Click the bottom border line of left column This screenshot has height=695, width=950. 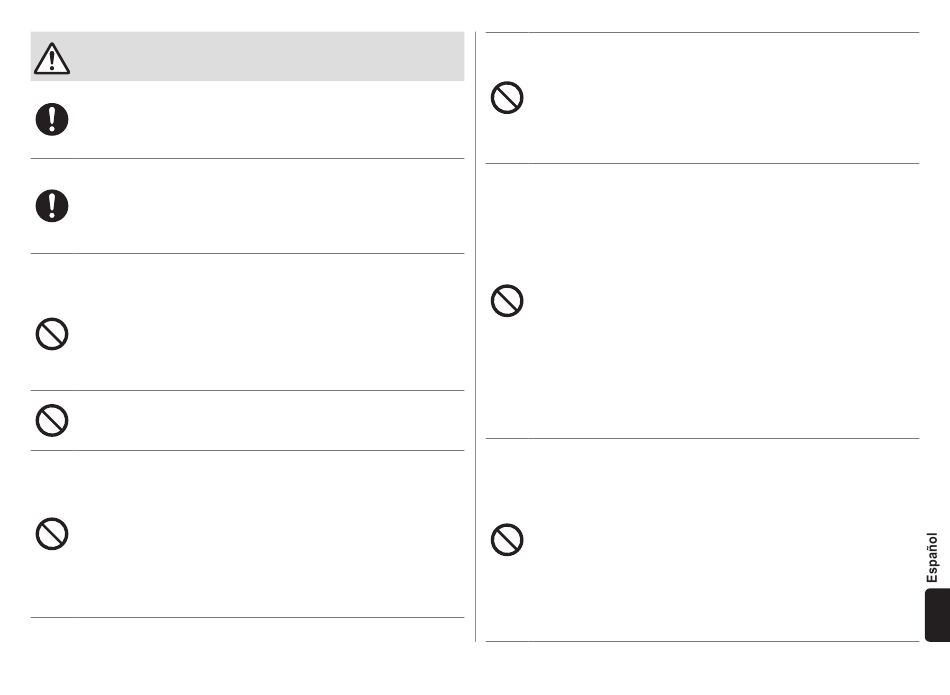(247, 617)
